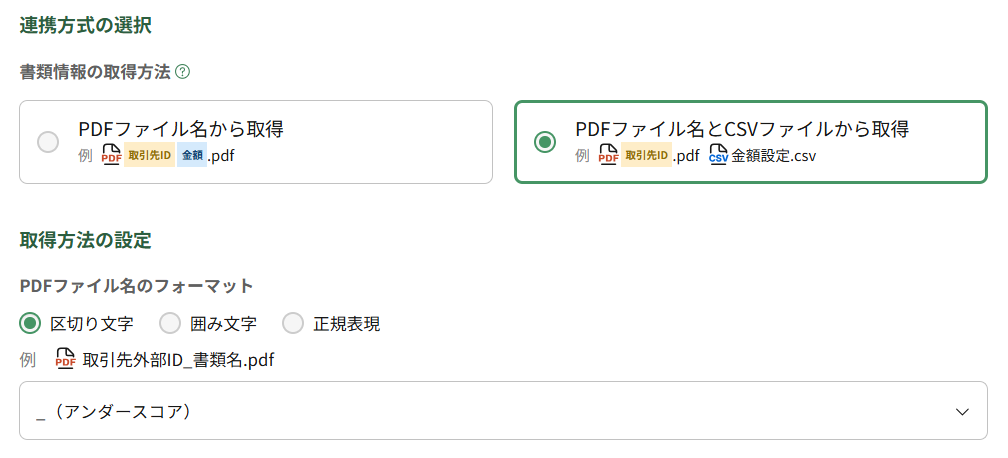Click the PDF icon beside 取引先外部ID_書類名.pdf

(x=65, y=359)
